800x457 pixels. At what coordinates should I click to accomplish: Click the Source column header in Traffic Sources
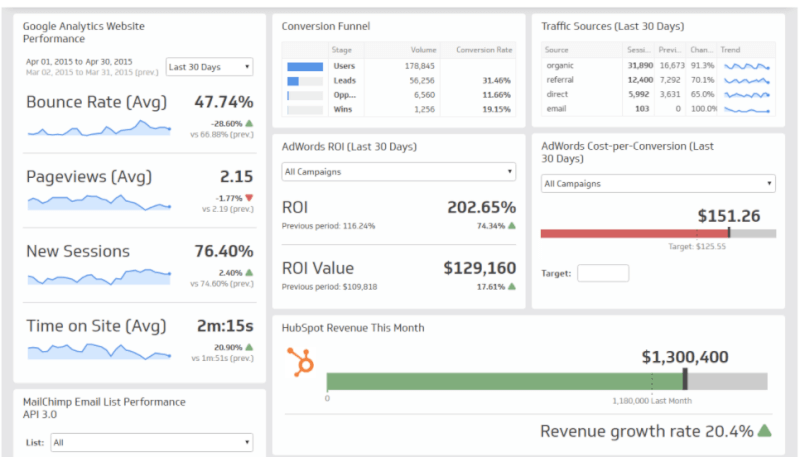[558, 49]
